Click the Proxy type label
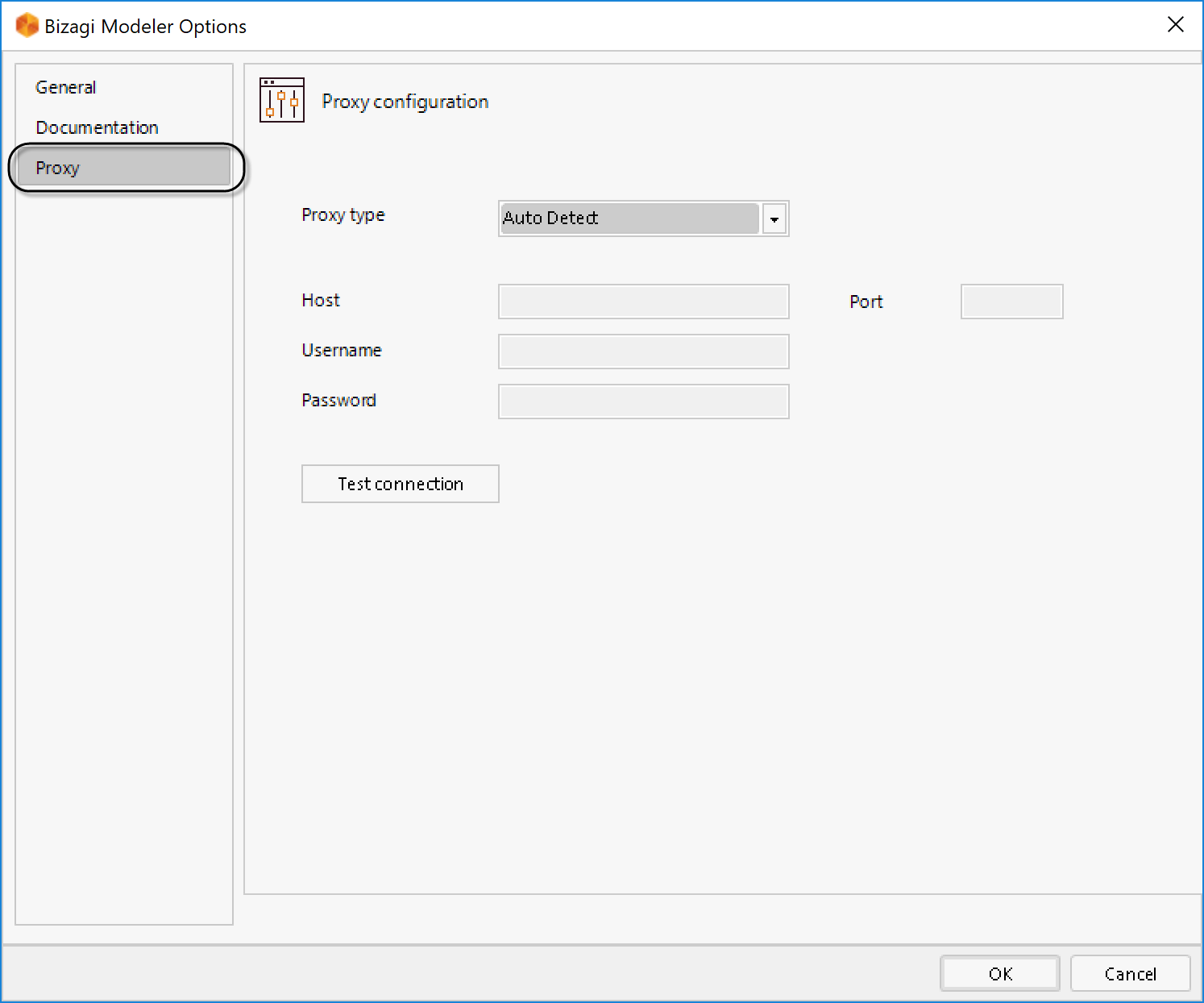 (x=343, y=215)
